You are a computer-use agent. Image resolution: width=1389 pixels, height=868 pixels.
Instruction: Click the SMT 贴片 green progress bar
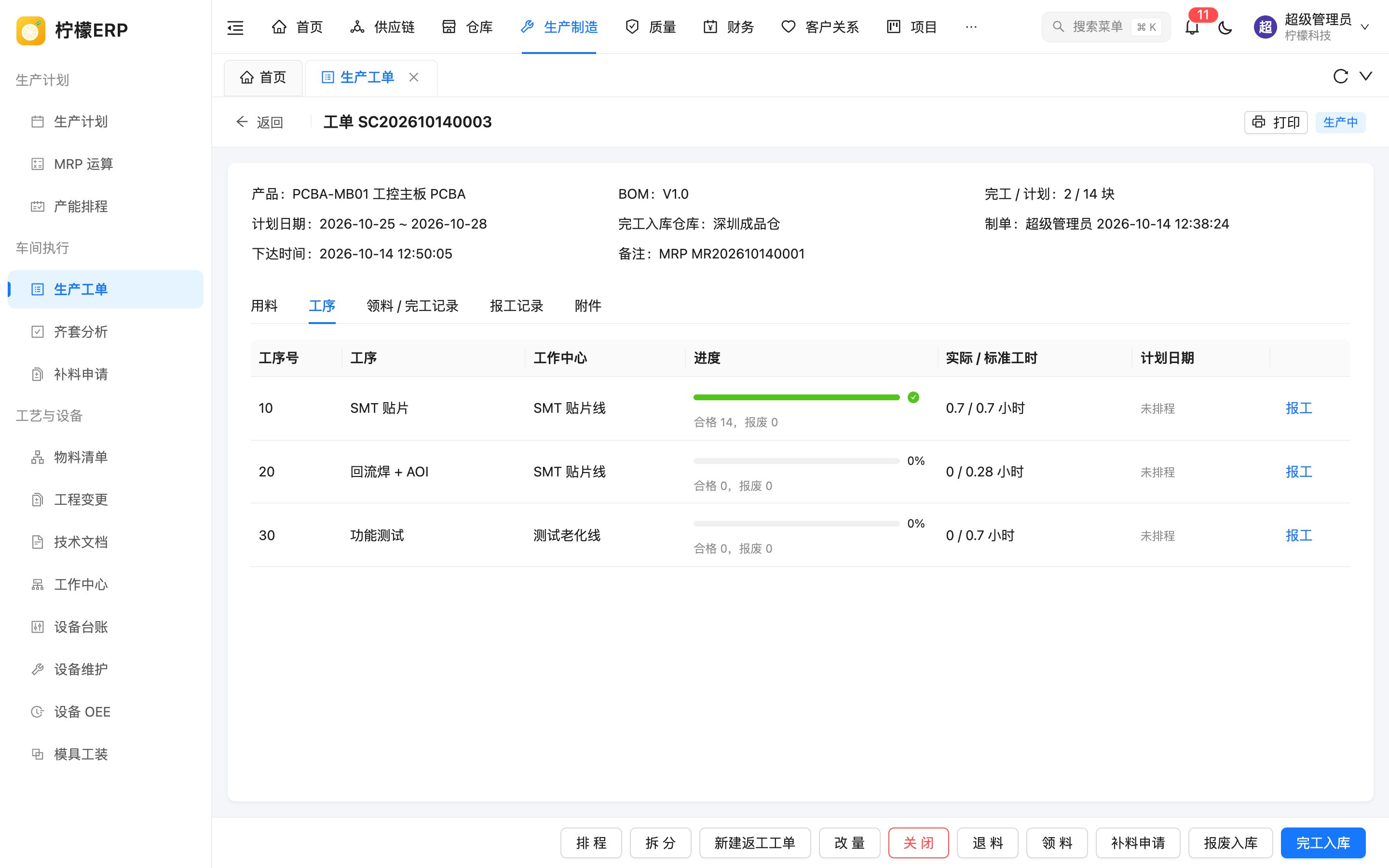pos(796,397)
